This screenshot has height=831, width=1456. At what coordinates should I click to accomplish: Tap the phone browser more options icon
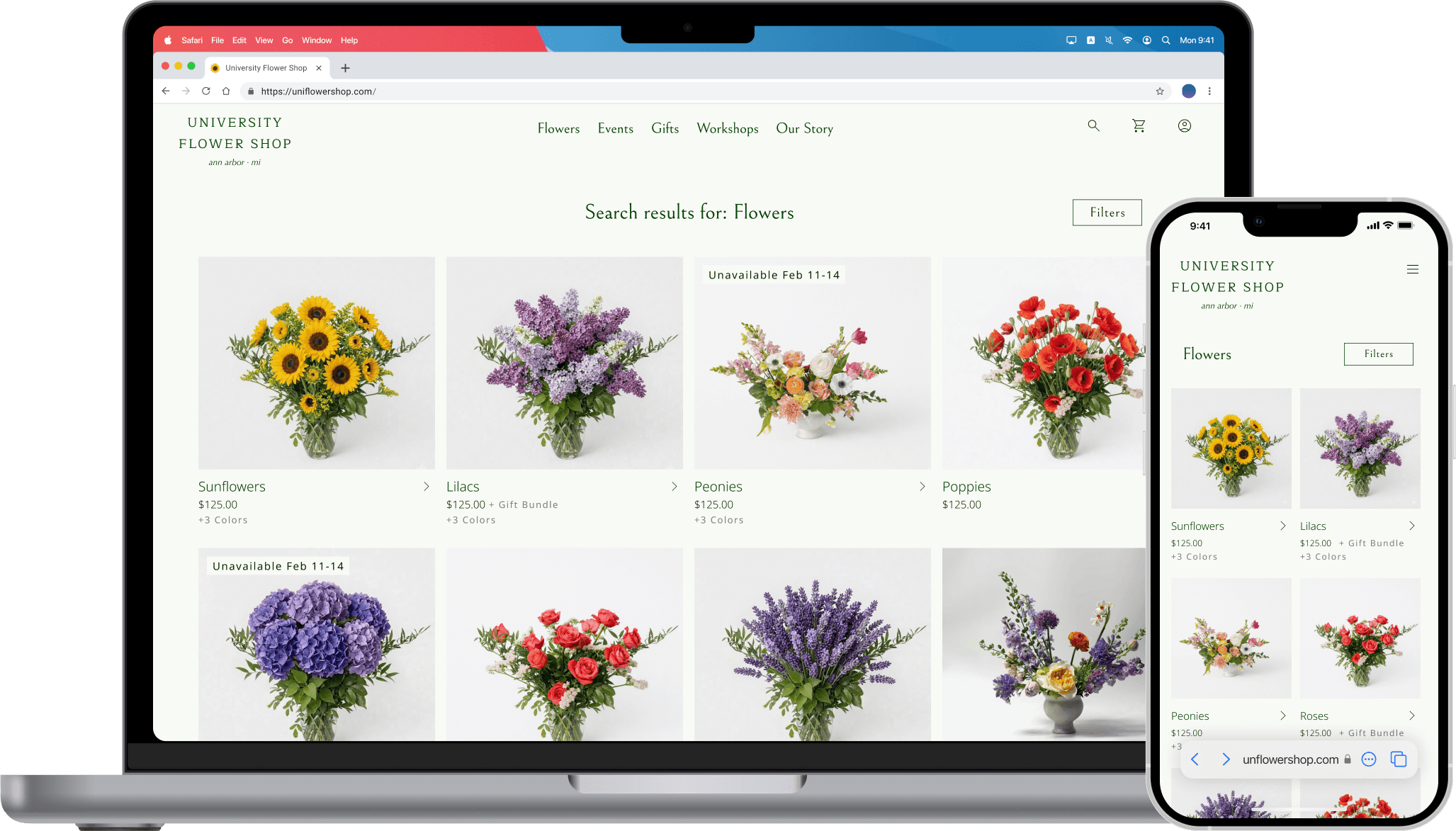pyautogui.click(x=1369, y=759)
